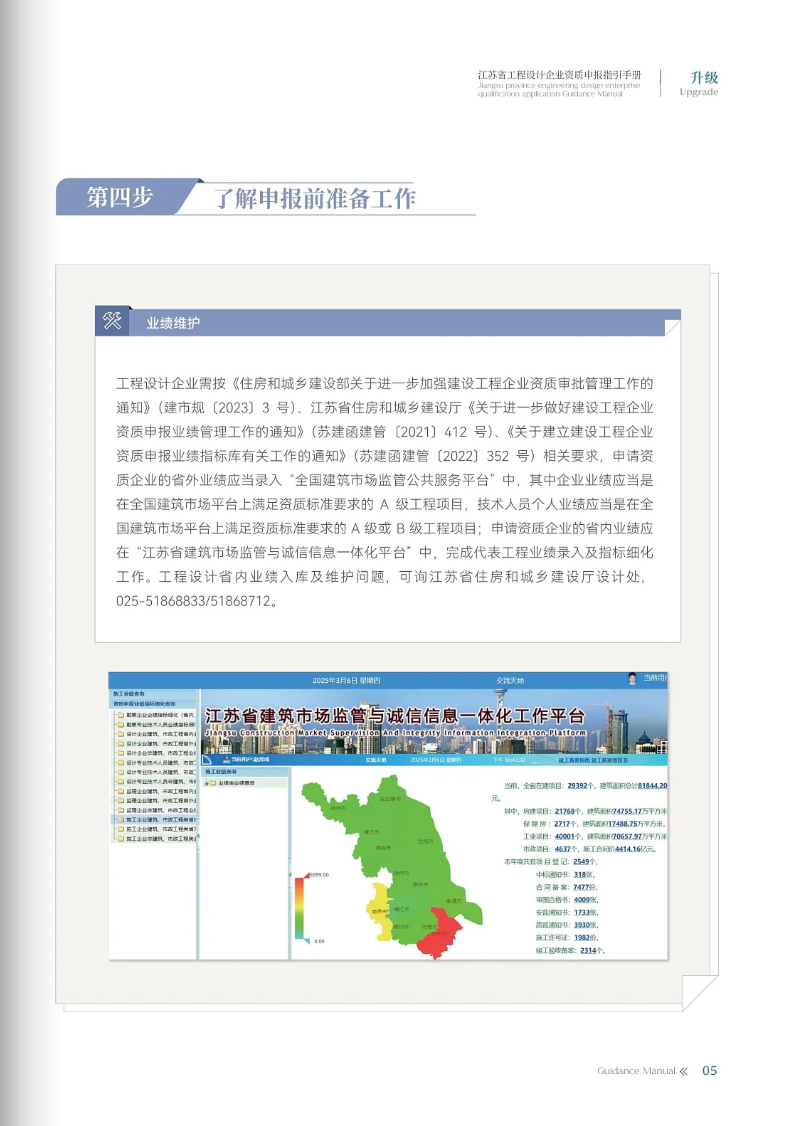Open the 4009 审图合格书 link
The width and height of the screenshot is (790, 1126).
(581, 900)
